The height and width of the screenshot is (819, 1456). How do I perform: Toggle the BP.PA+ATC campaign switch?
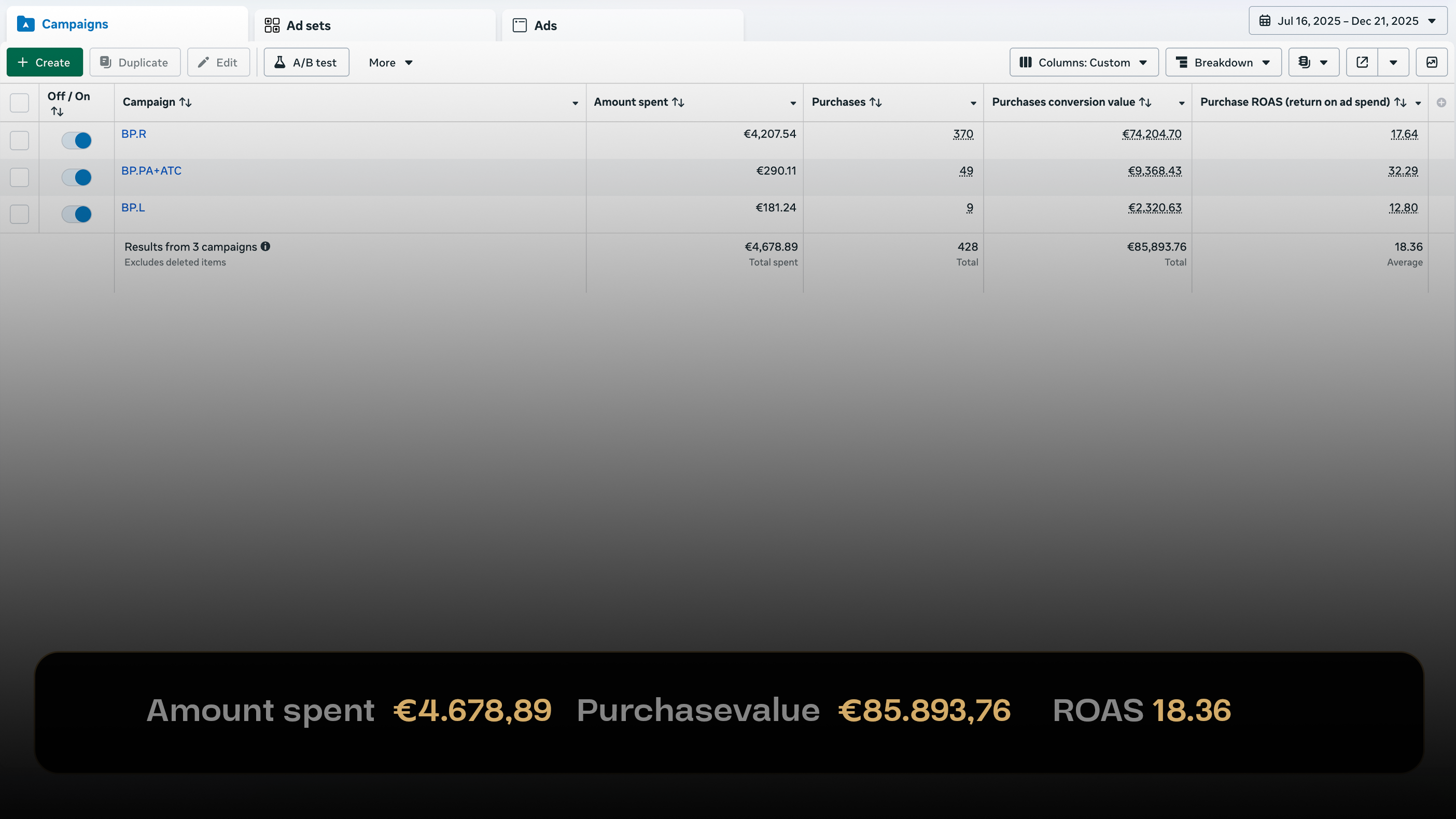(76, 177)
